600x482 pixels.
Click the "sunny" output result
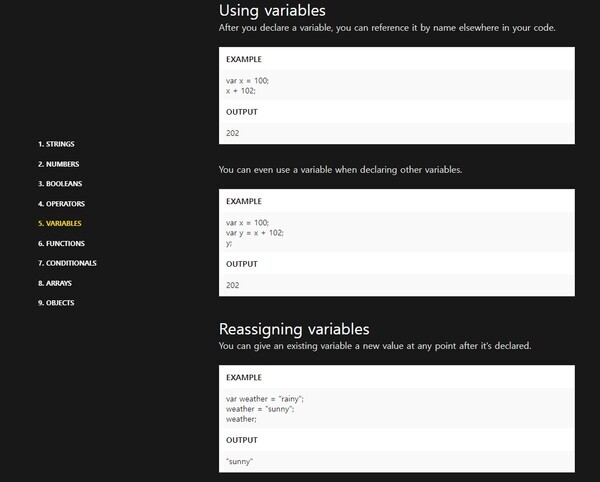tap(240, 461)
